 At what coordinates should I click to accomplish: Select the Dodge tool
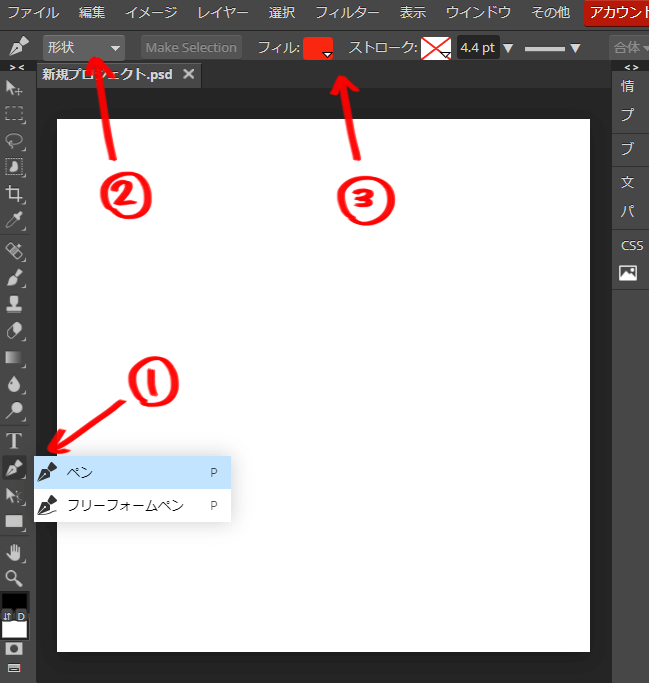[x=14, y=410]
